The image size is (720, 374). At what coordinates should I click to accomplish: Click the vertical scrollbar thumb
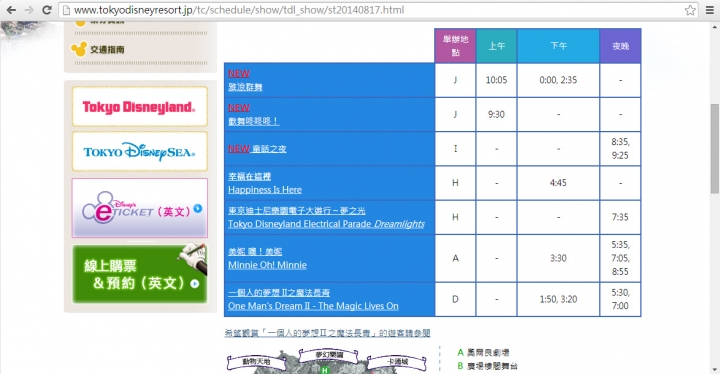click(x=715, y=148)
